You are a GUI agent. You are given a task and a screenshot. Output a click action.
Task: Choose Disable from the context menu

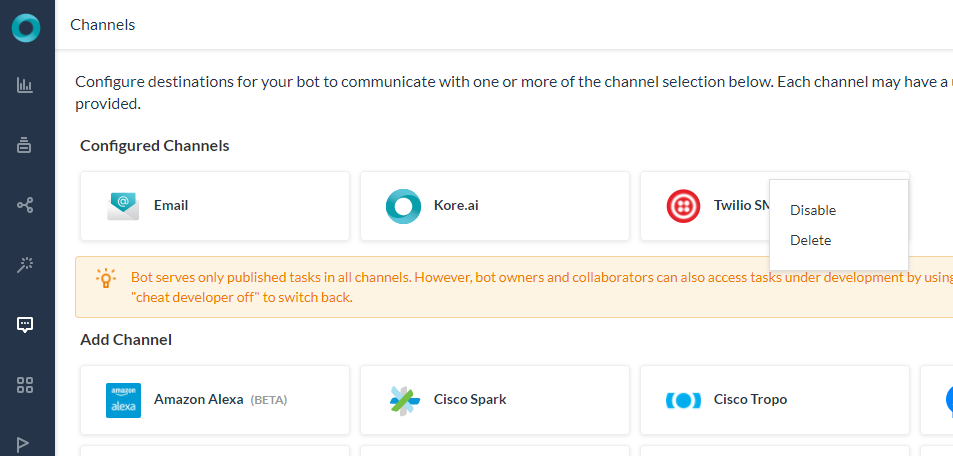coord(813,211)
